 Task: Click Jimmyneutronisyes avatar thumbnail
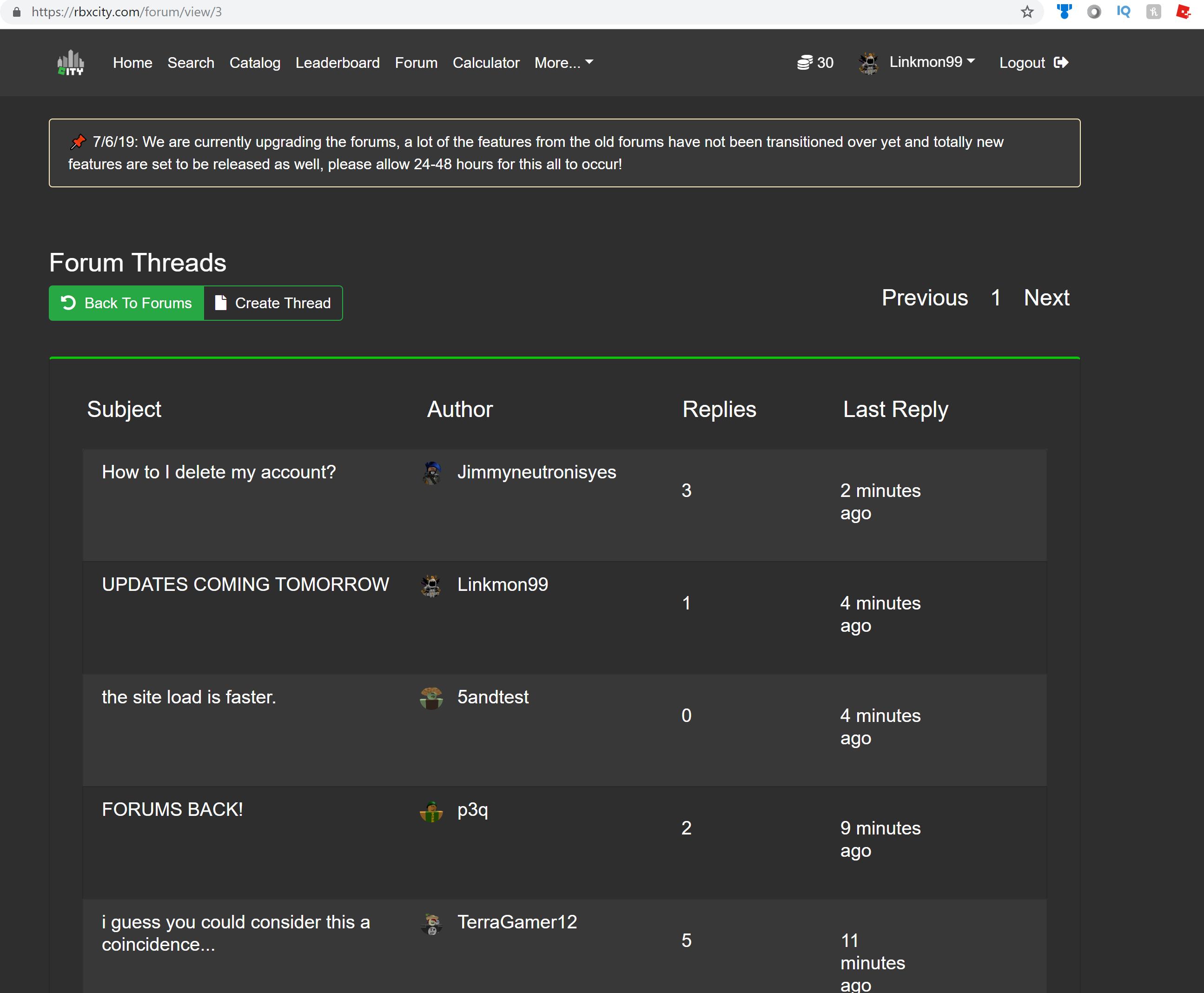tap(432, 472)
